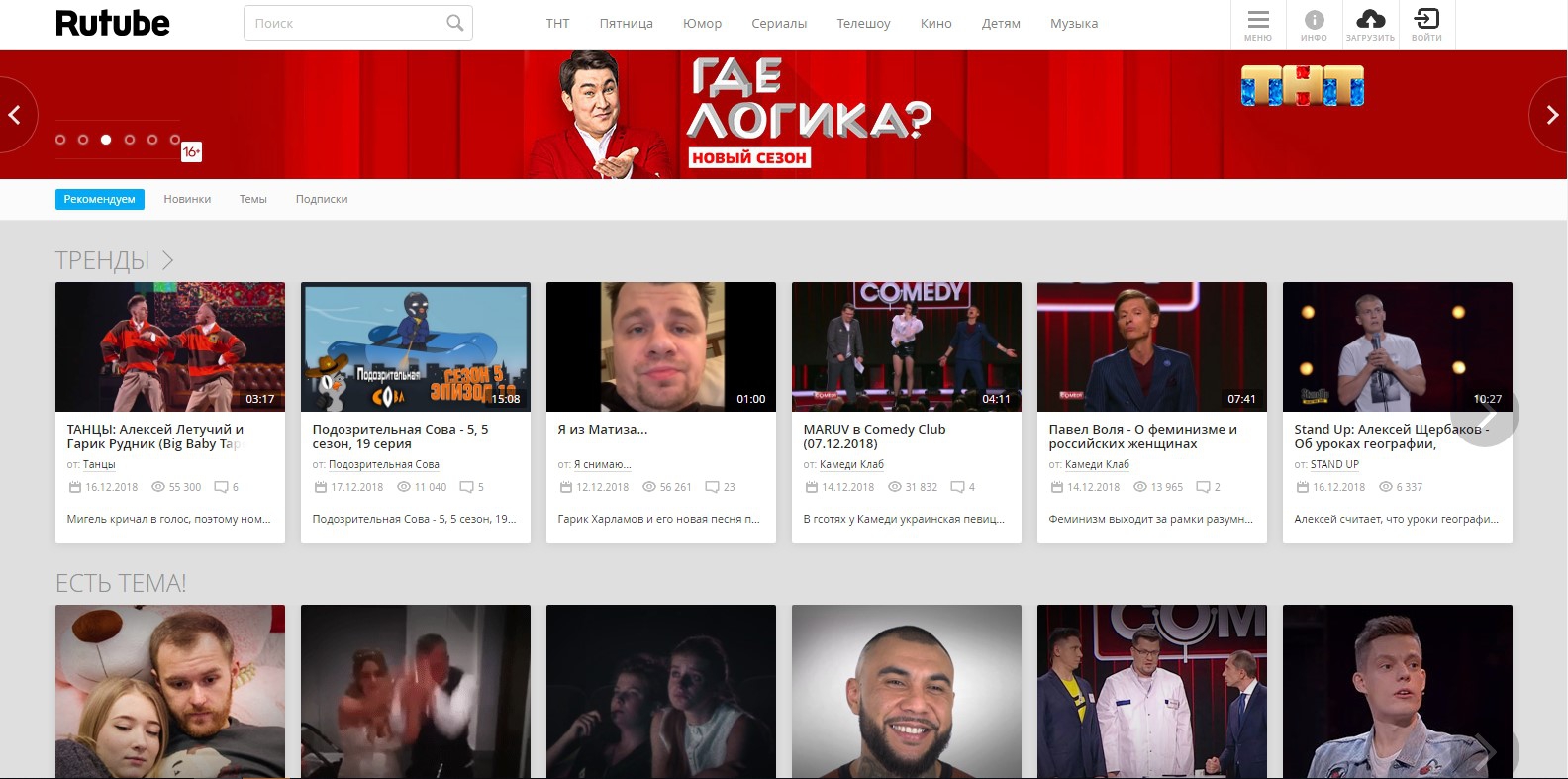Open Камеди Клаб link under Павел Воля

[x=1097, y=464]
